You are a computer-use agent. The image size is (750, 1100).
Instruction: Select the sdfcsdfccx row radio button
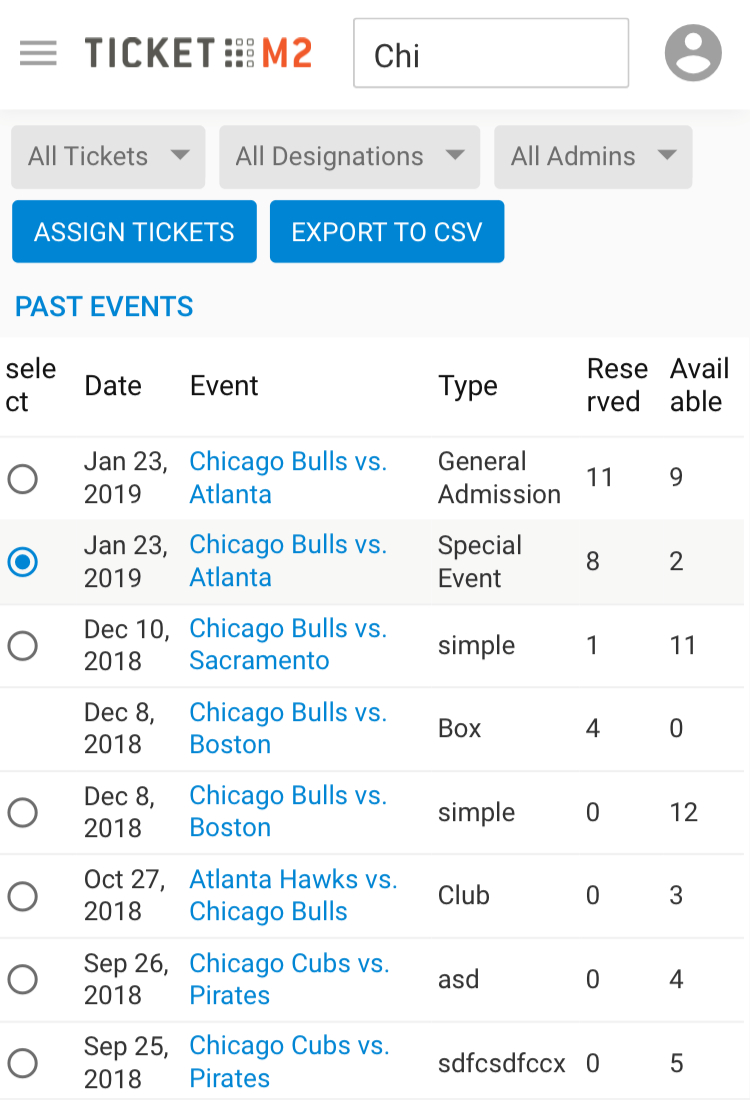(x=22, y=1062)
